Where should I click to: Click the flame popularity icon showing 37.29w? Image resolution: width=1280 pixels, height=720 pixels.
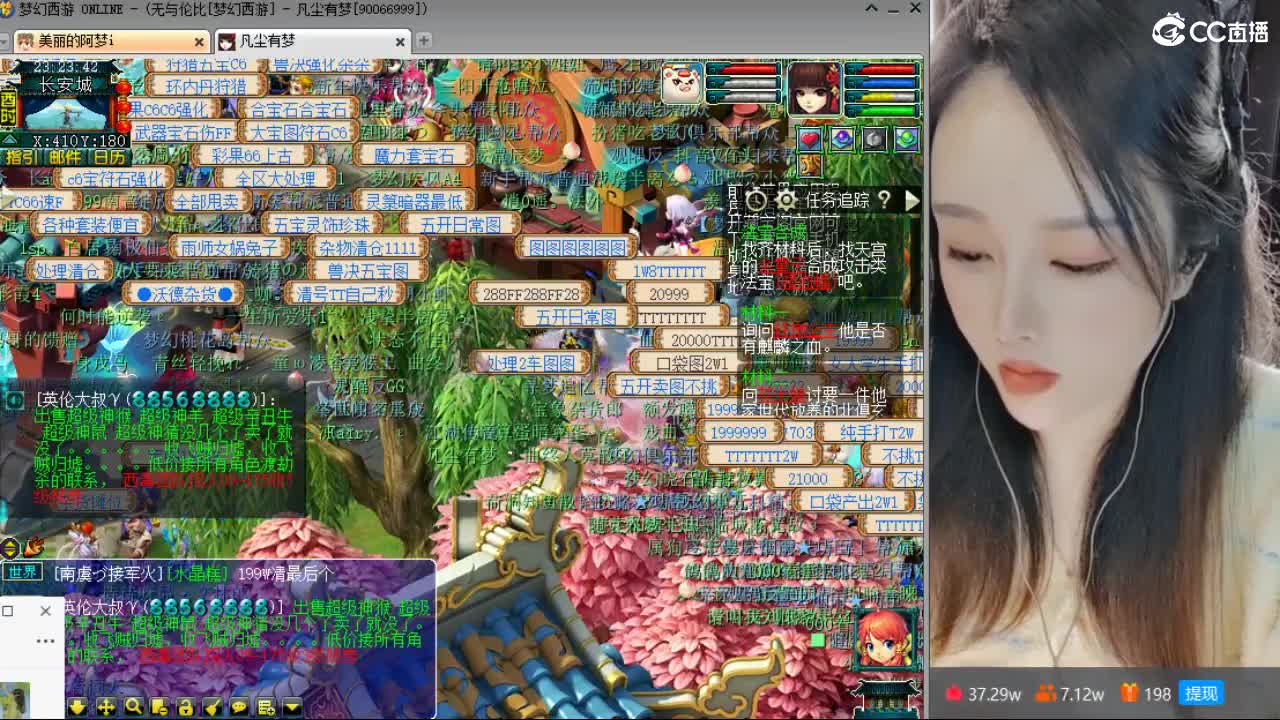point(953,693)
